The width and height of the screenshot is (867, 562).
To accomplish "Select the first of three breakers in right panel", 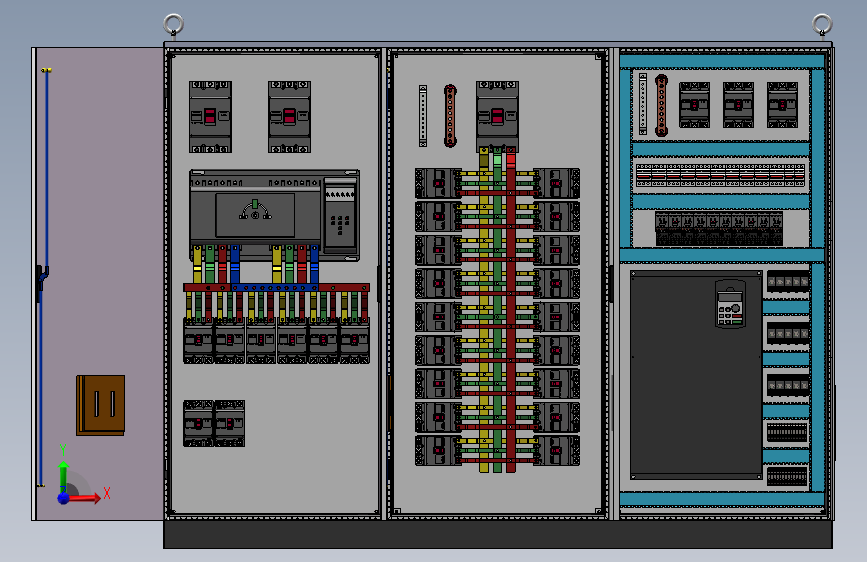I will (694, 105).
